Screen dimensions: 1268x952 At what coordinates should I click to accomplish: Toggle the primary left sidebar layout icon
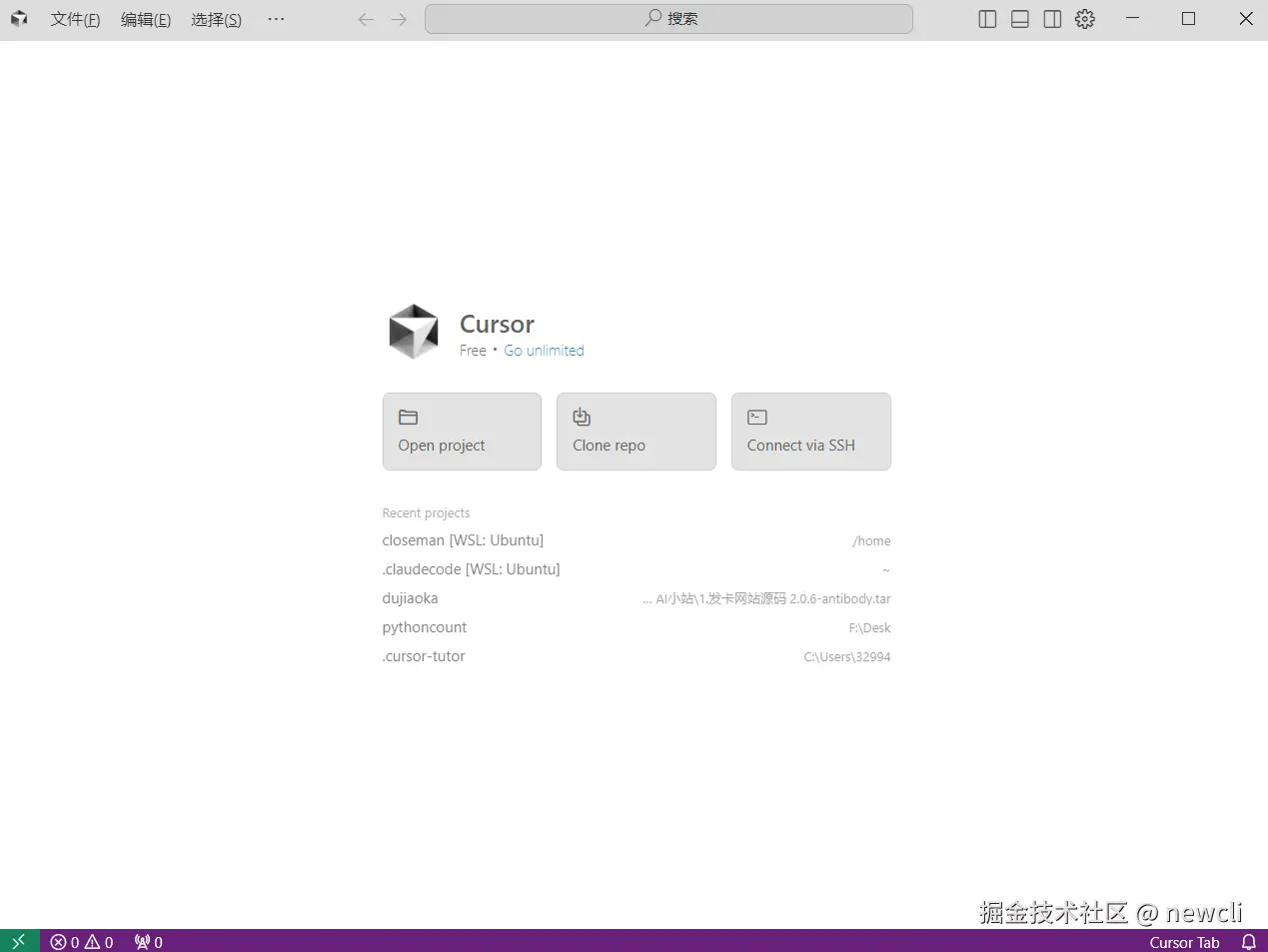pyautogui.click(x=987, y=19)
